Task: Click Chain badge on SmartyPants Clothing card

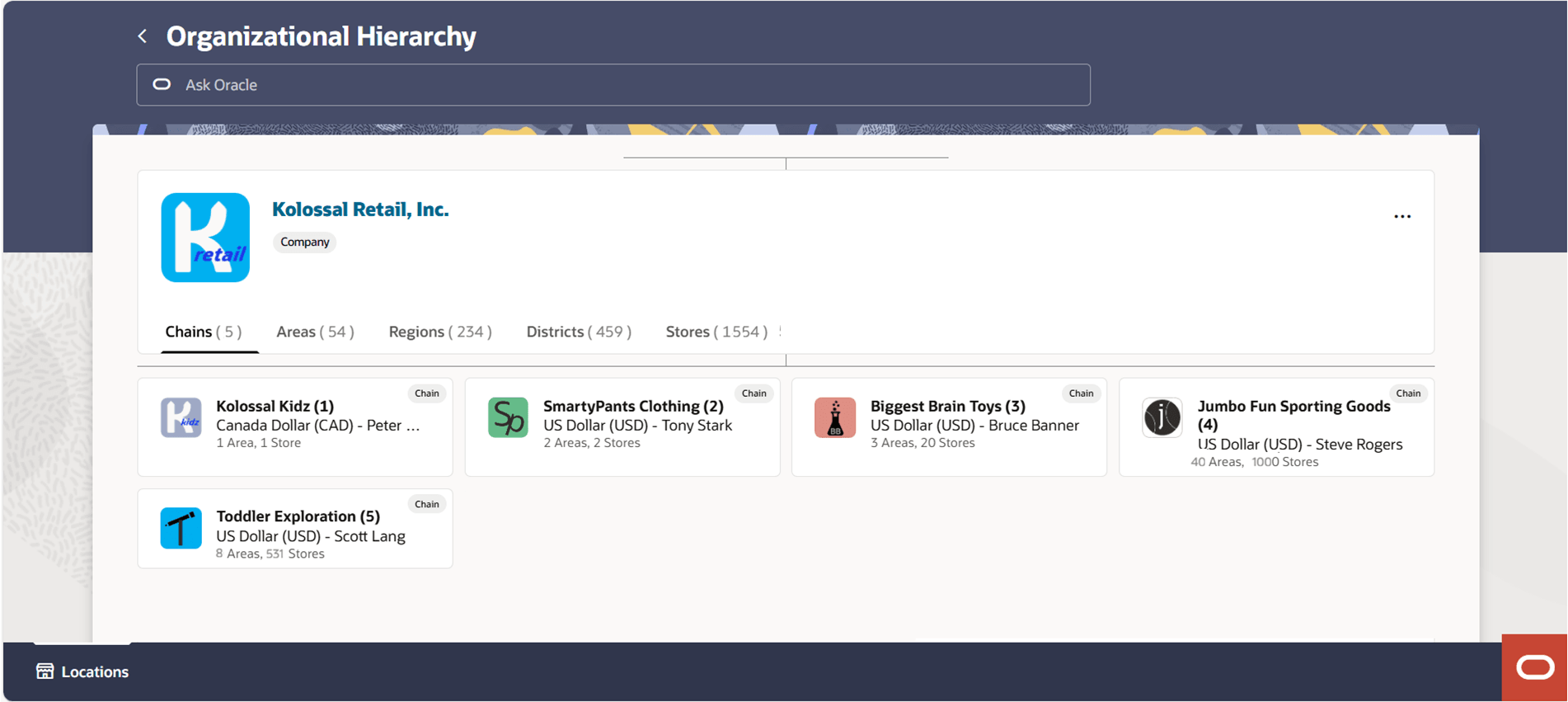Action: tap(754, 393)
